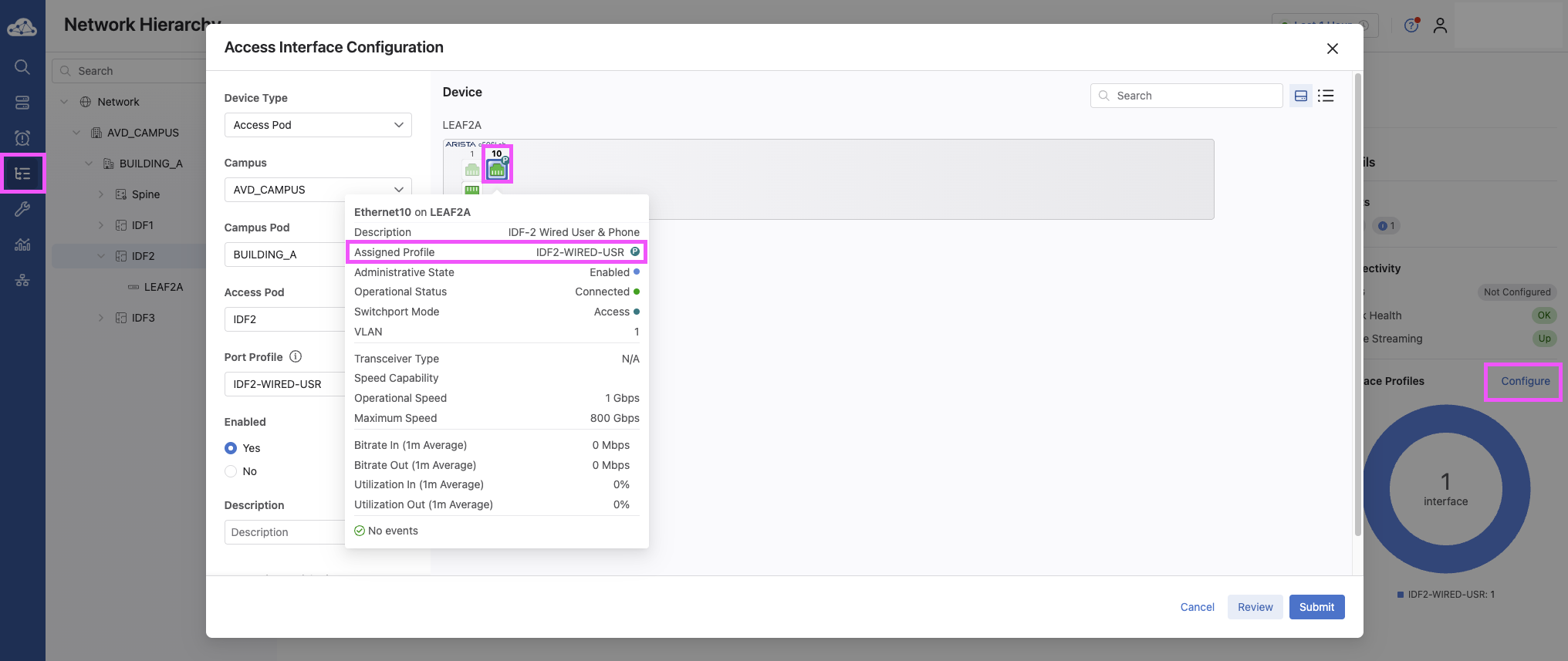Open the CloudVision home logo
Screen dimensions: 1568x661
22,28
